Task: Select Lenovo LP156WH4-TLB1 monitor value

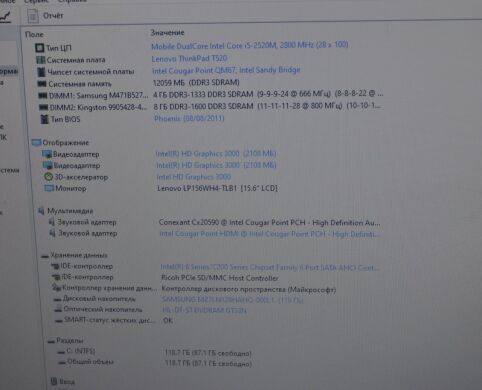Action: pyautogui.click(x=217, y=188)
